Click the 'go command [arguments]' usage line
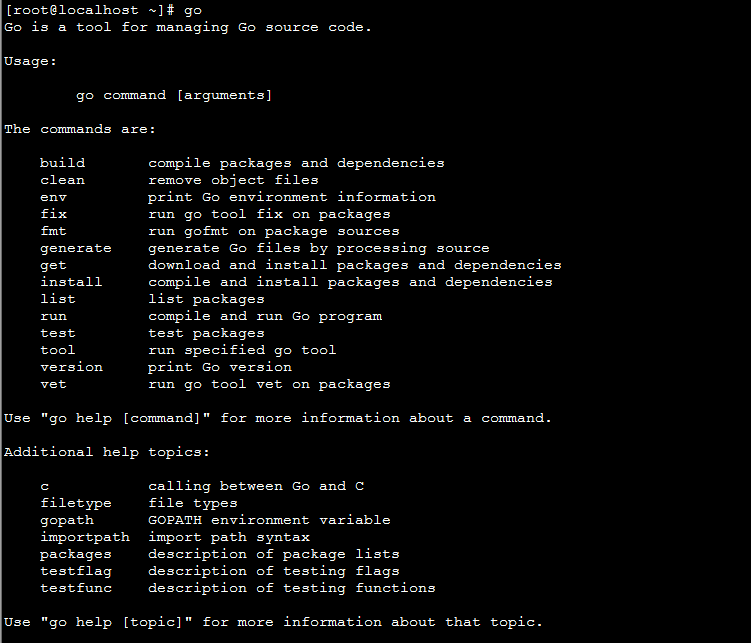 [x=174, y=95]
